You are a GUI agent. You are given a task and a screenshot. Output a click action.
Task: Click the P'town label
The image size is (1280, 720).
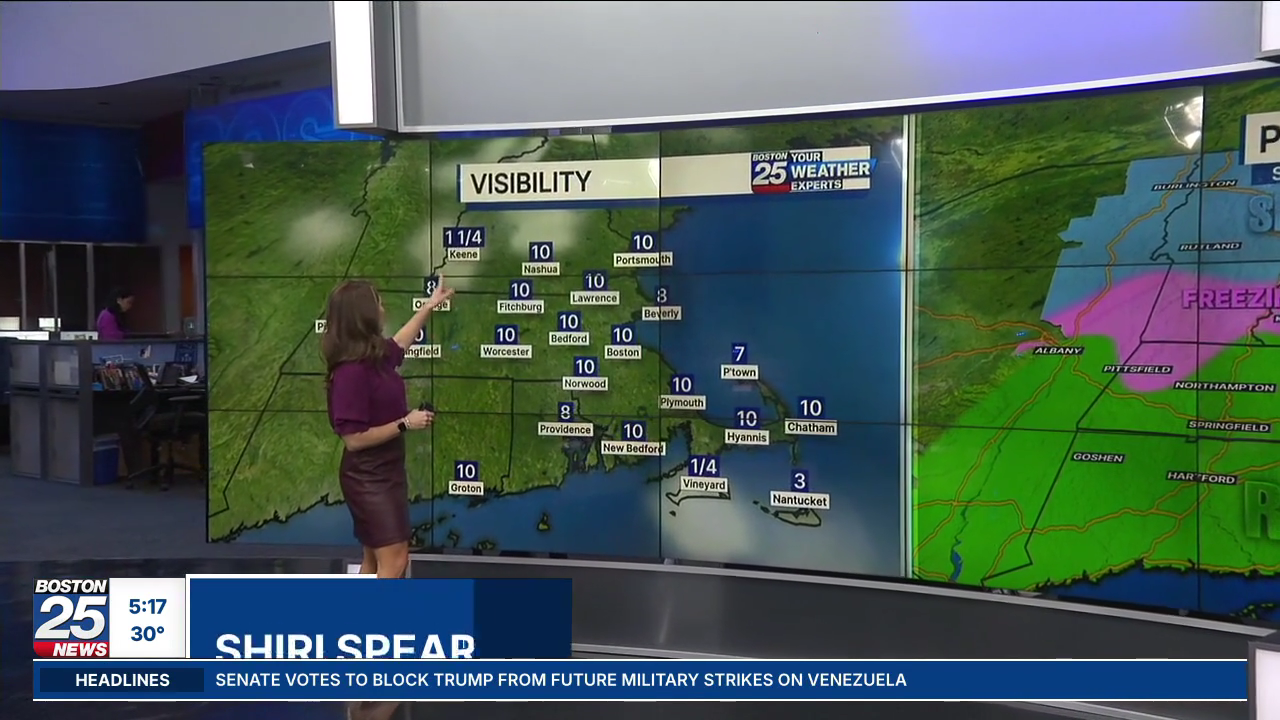[739, 372]
